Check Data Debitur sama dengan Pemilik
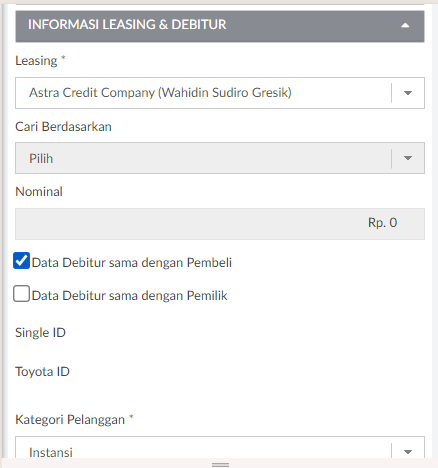438x468 pixels. (21, 294)
